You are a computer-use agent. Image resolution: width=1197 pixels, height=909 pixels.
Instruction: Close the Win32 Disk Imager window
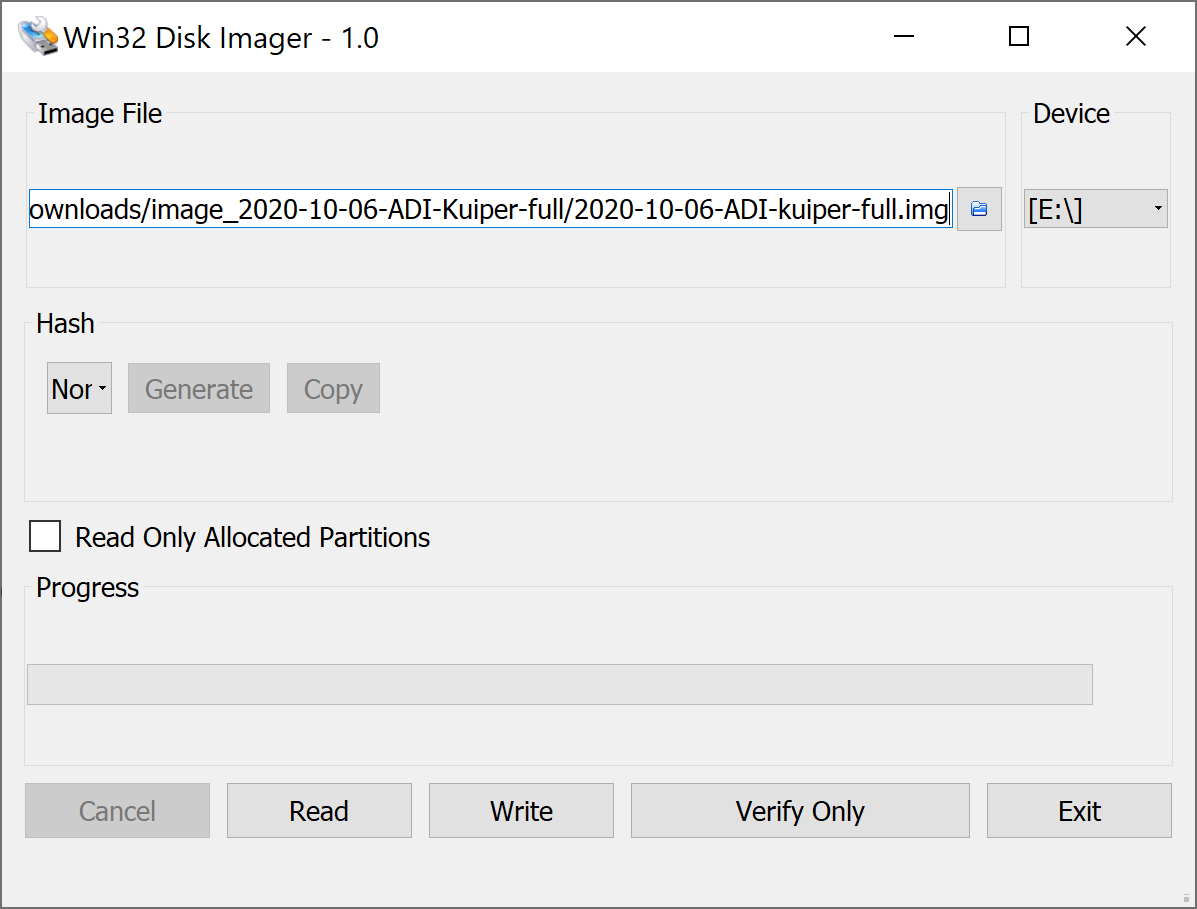point(1135,36)
